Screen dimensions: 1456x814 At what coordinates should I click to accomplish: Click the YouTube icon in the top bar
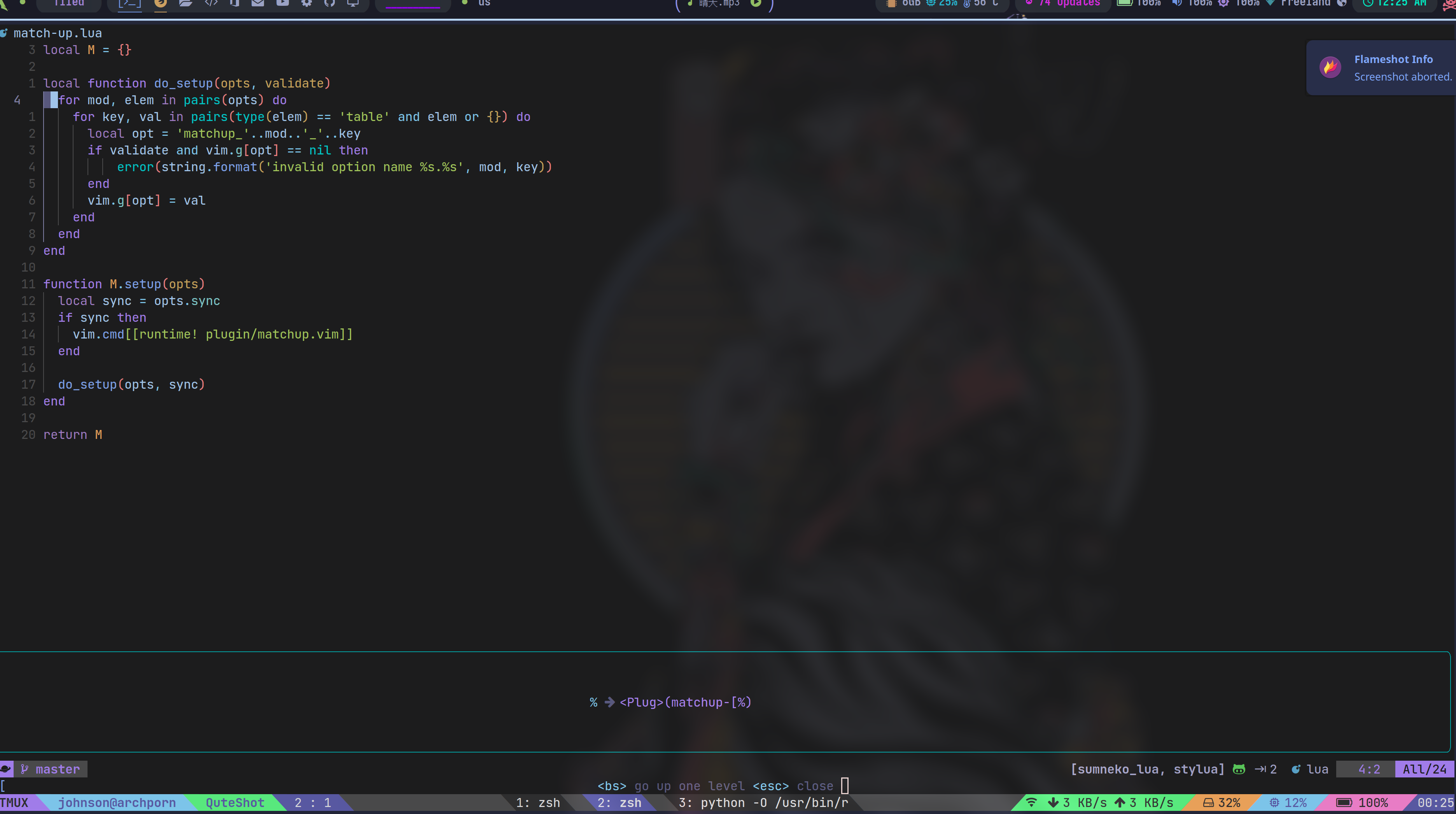[282, 4]
